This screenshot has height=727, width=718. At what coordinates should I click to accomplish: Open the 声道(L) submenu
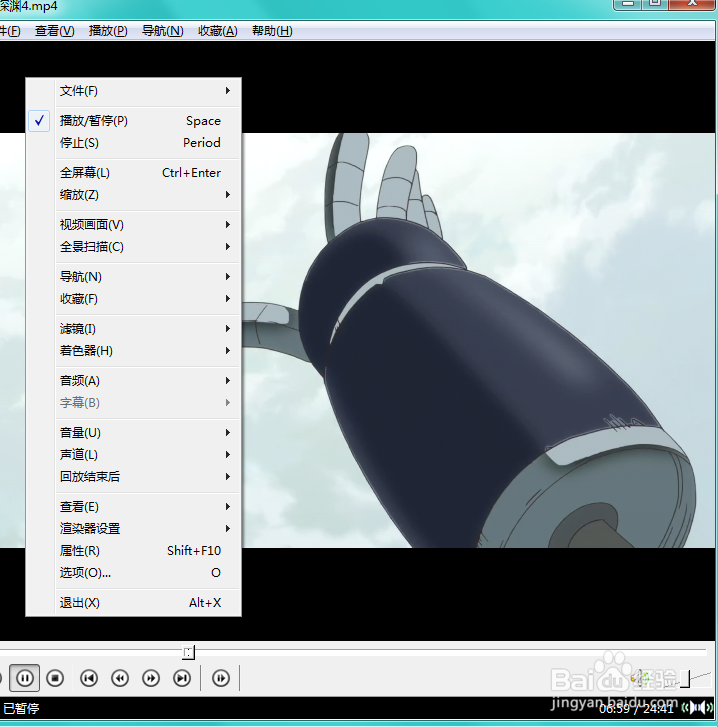133,454
